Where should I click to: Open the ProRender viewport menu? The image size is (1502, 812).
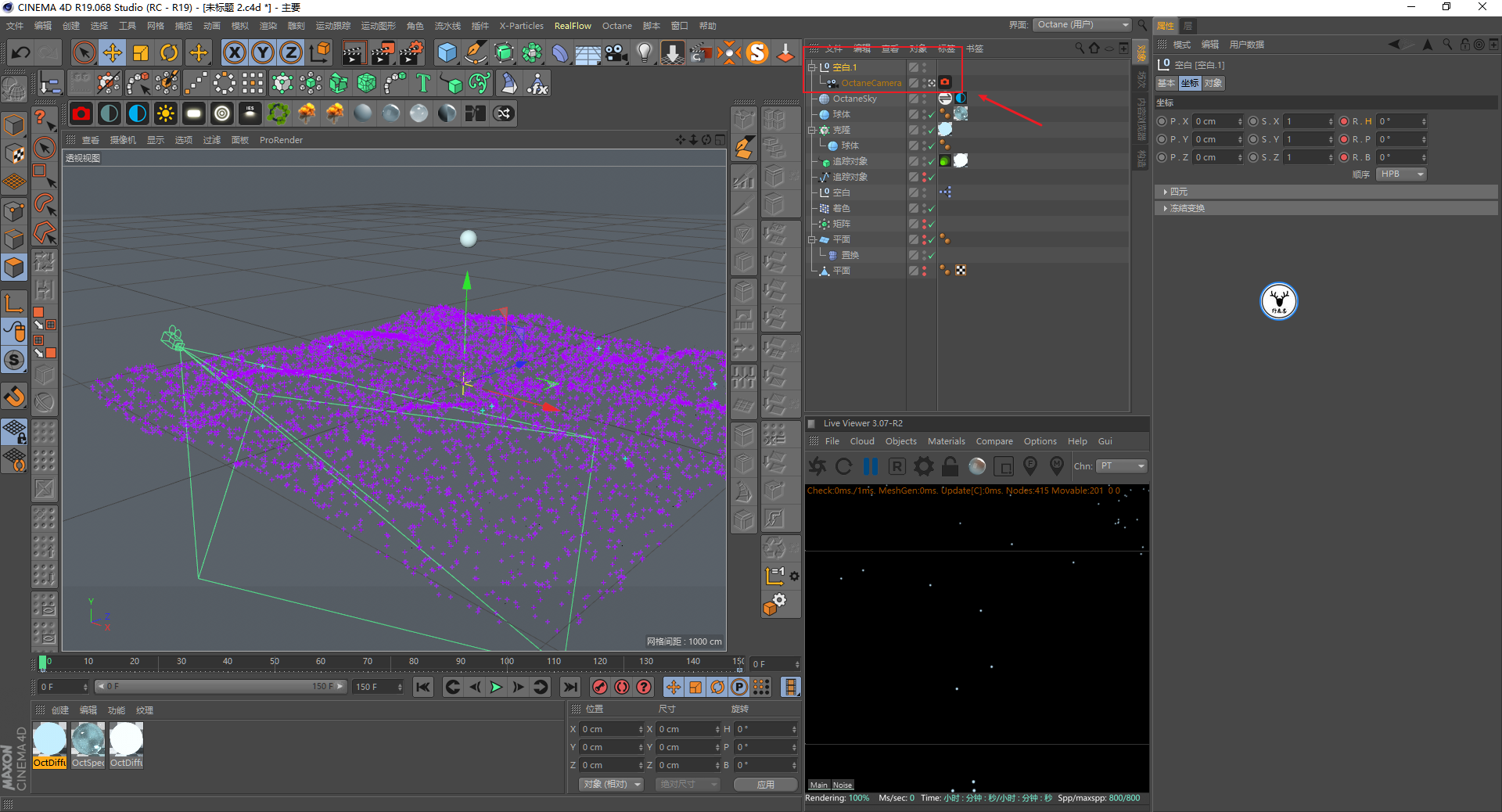point(281,140)
